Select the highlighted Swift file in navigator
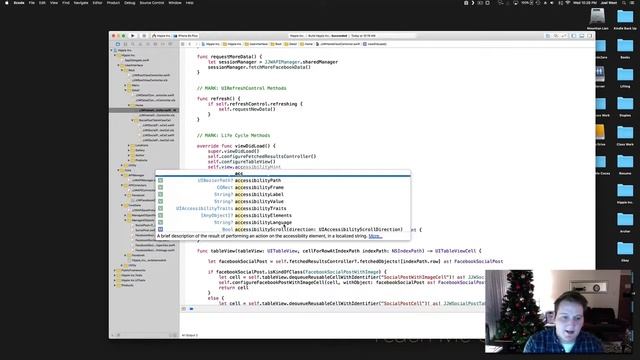Viewport: 640px width, 360px height. click(x=144, y=110)
